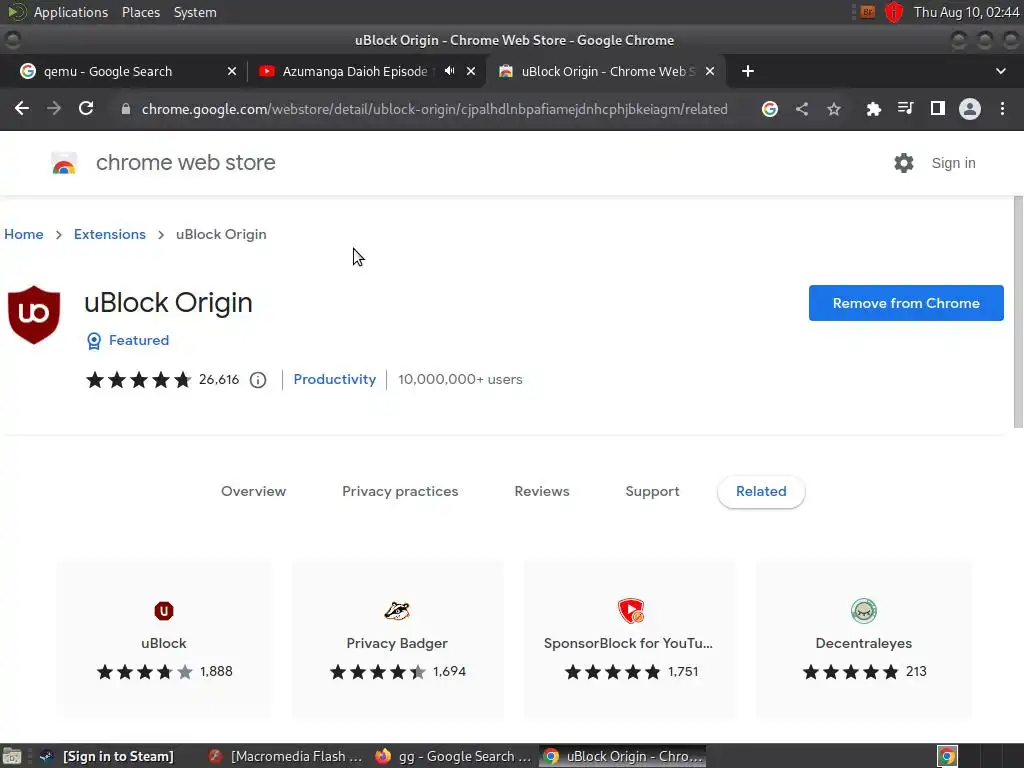Viewport: 1024px width, 768px height.
Task: Go back to the previous page
Action: point(22,108)
